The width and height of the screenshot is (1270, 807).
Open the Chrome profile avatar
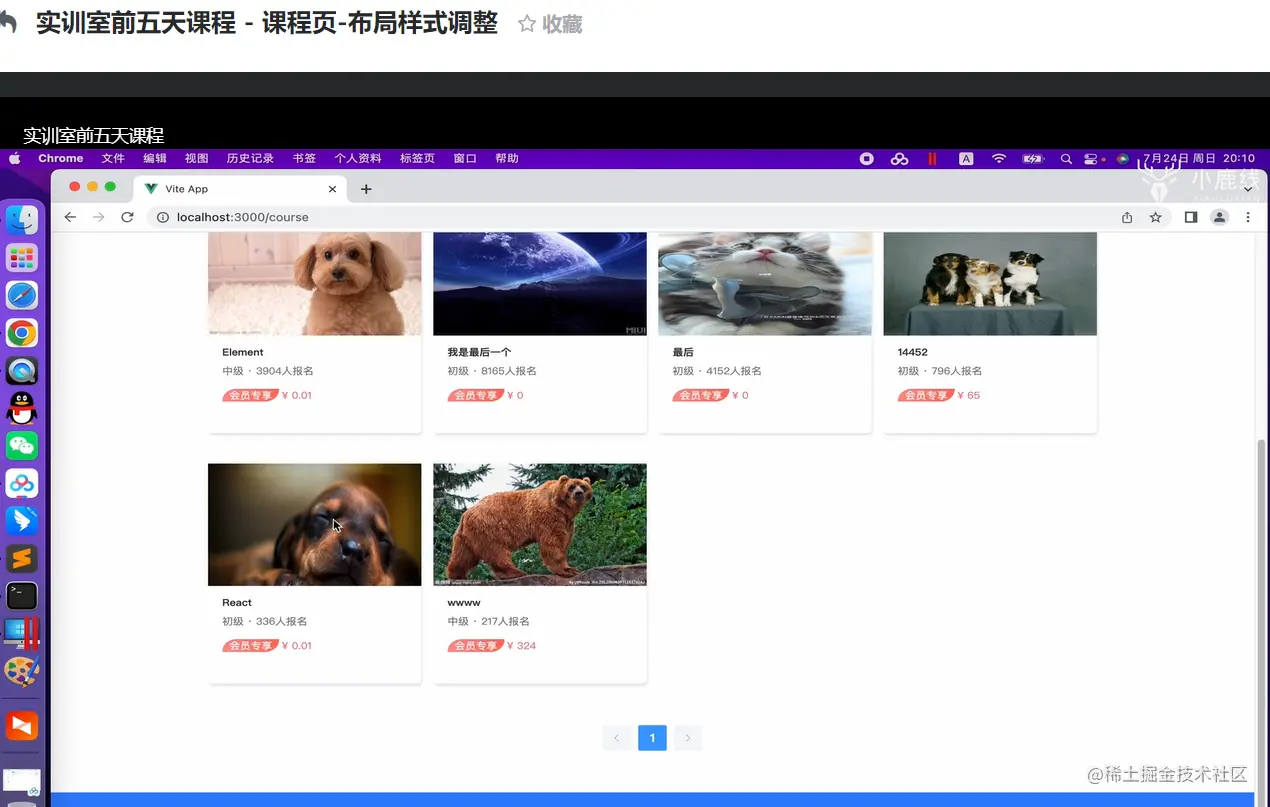pos(1219,217)
